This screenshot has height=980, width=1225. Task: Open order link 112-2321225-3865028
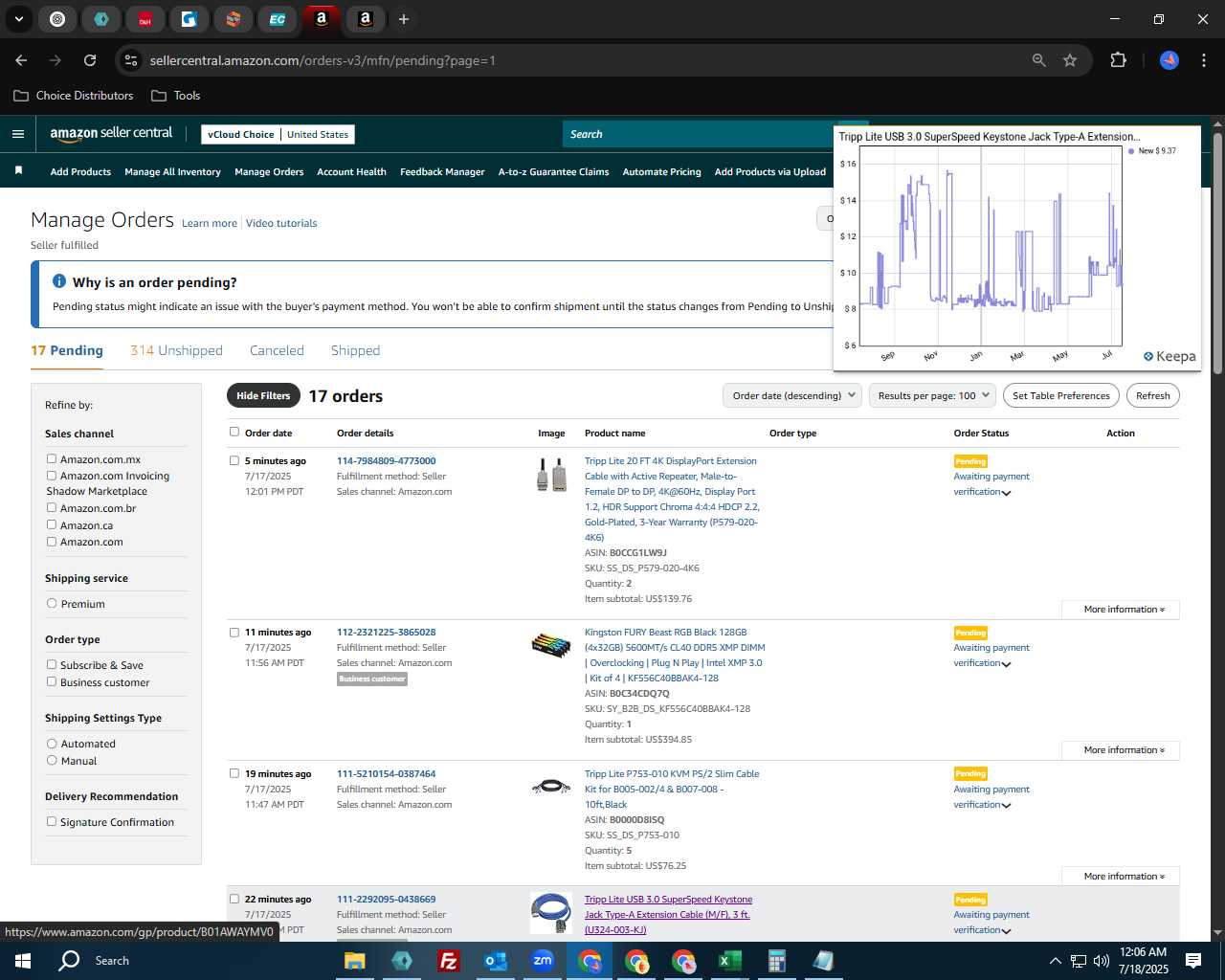coord(386,633)
